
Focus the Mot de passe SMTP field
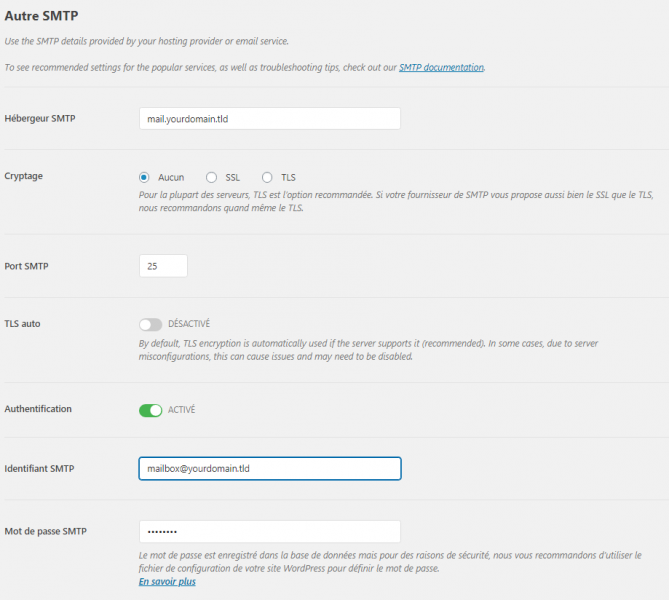[x=270, y=531]
